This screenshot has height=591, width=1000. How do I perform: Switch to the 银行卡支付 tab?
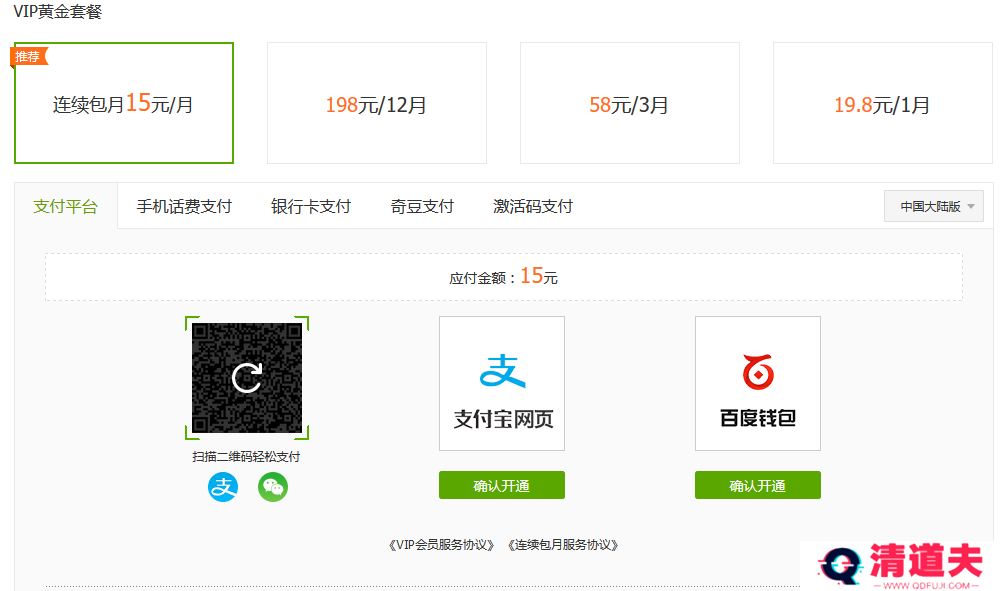[311, 205]
